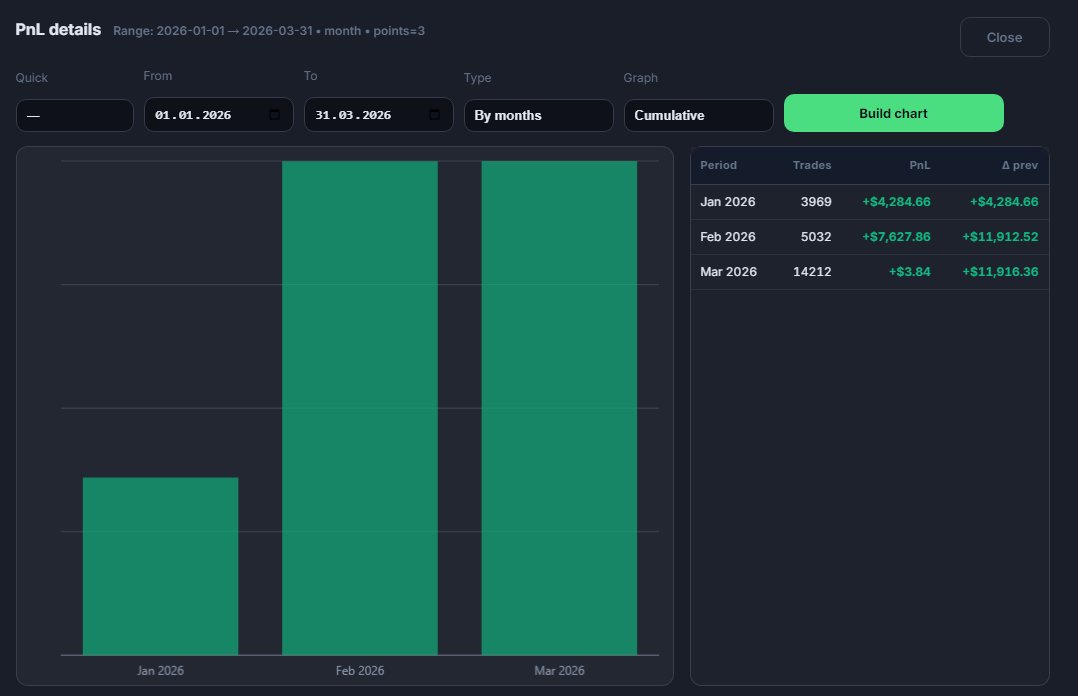Click PnL value +$7,627.86
This screenshot has height=696, width=1078.
click(896, 237)
